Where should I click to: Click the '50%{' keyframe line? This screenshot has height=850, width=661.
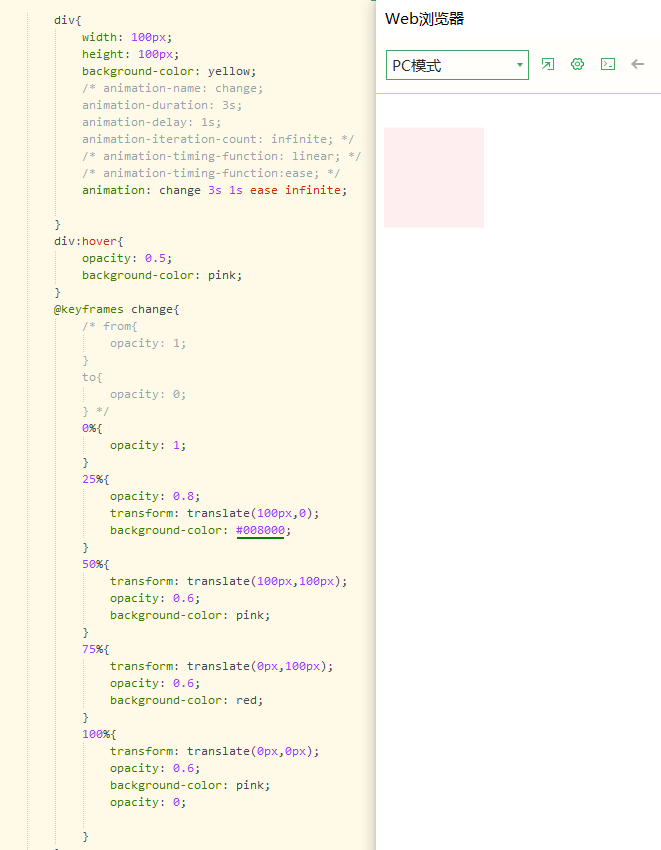[x=95, y=564]
